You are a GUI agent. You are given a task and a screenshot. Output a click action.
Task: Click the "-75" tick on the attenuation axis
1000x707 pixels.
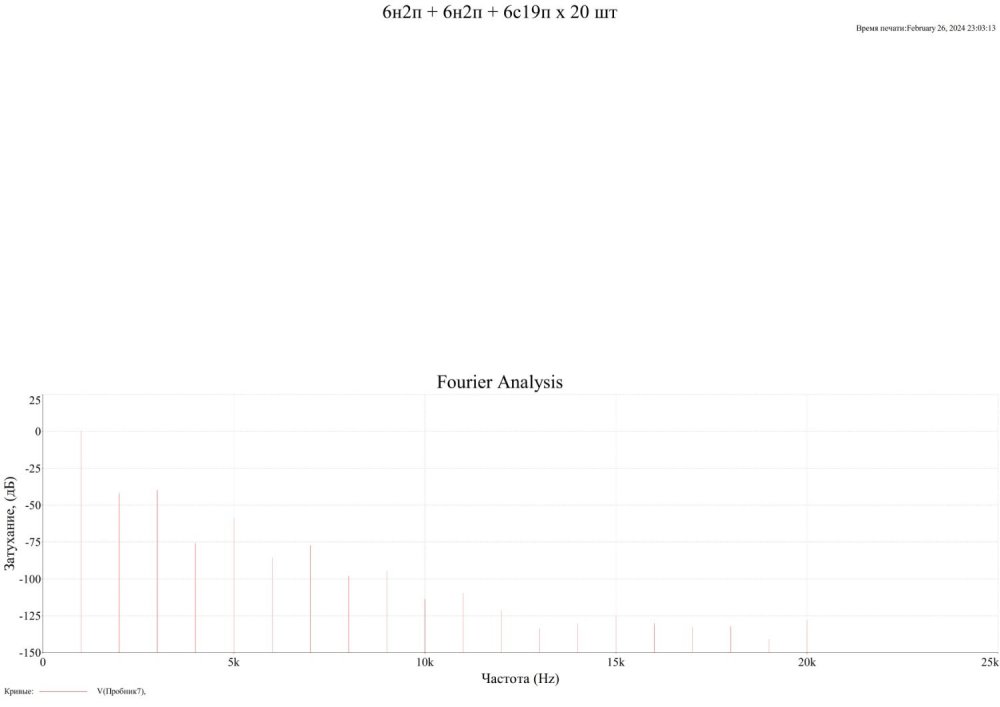coord(30,542)
